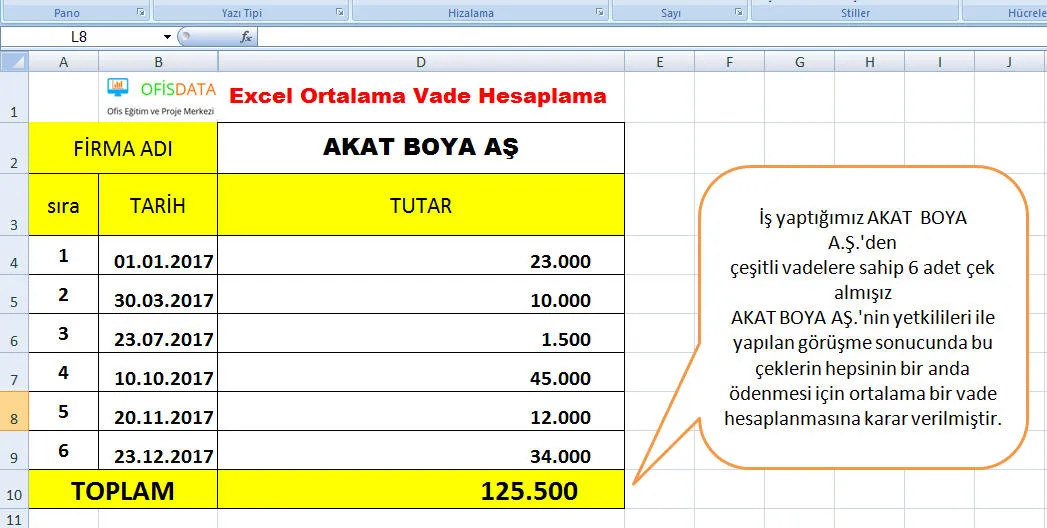1047x528 pixels.
Task: Select column D header
Action: 420,62
